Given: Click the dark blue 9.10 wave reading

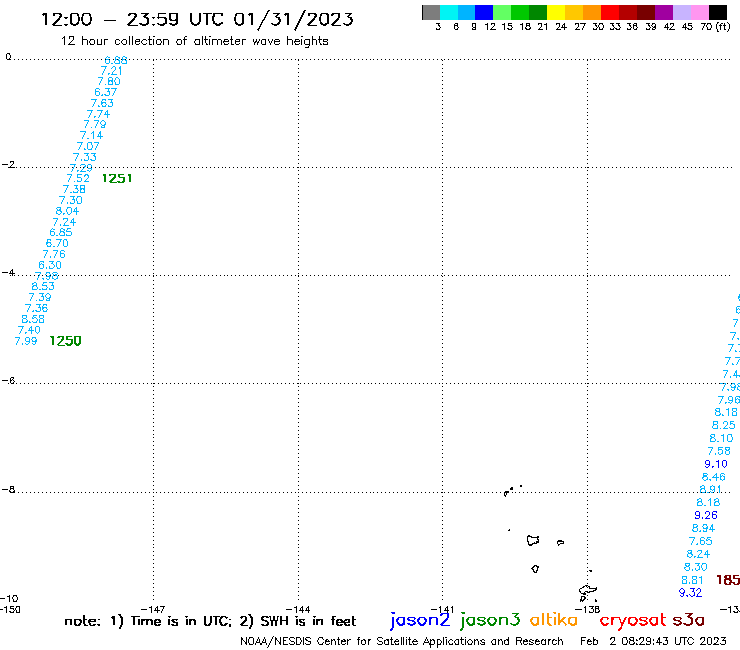Looking at the screenshot, I should pyautogui.click(x=716, y=464).
